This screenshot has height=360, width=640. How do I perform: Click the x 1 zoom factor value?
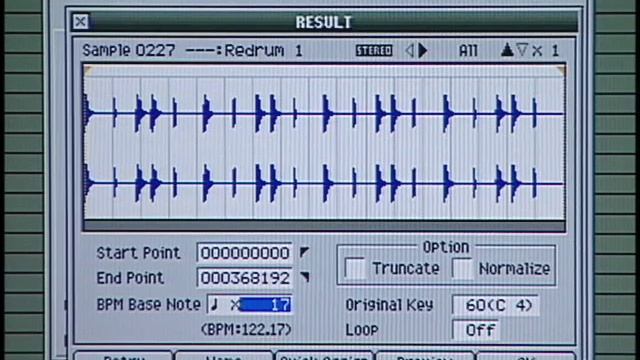click(546, 51)
